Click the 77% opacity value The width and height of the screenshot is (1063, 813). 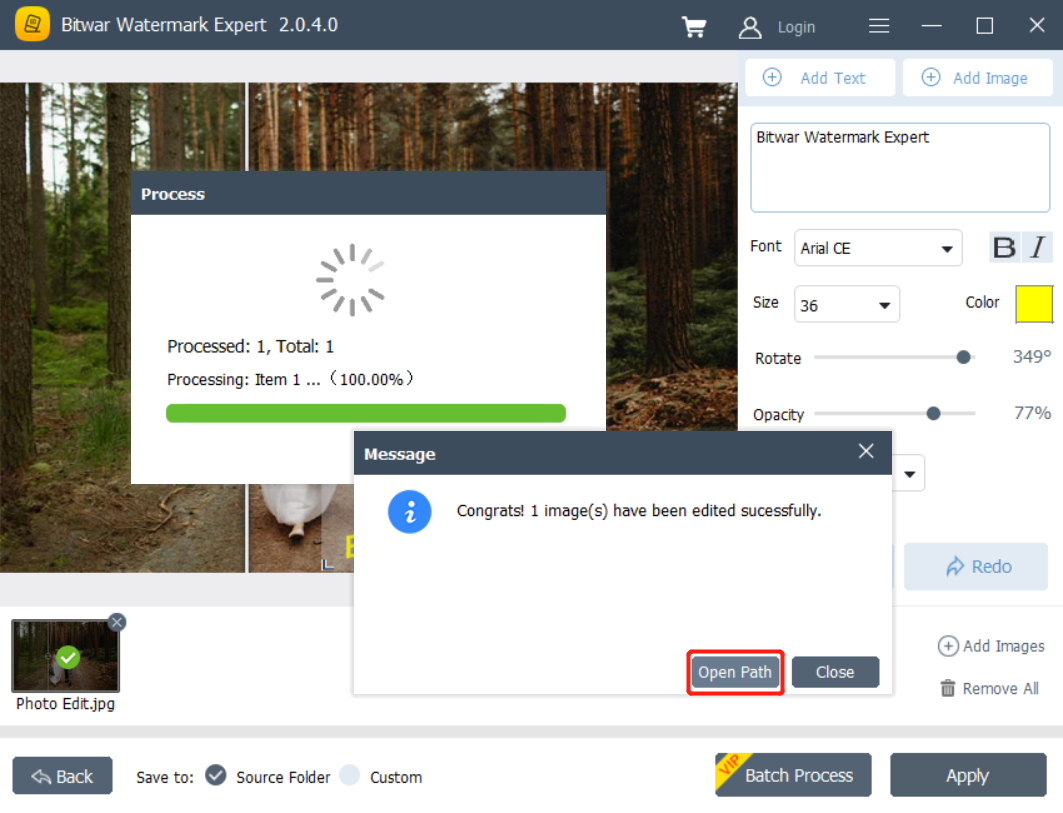[x=1032, y=413]
